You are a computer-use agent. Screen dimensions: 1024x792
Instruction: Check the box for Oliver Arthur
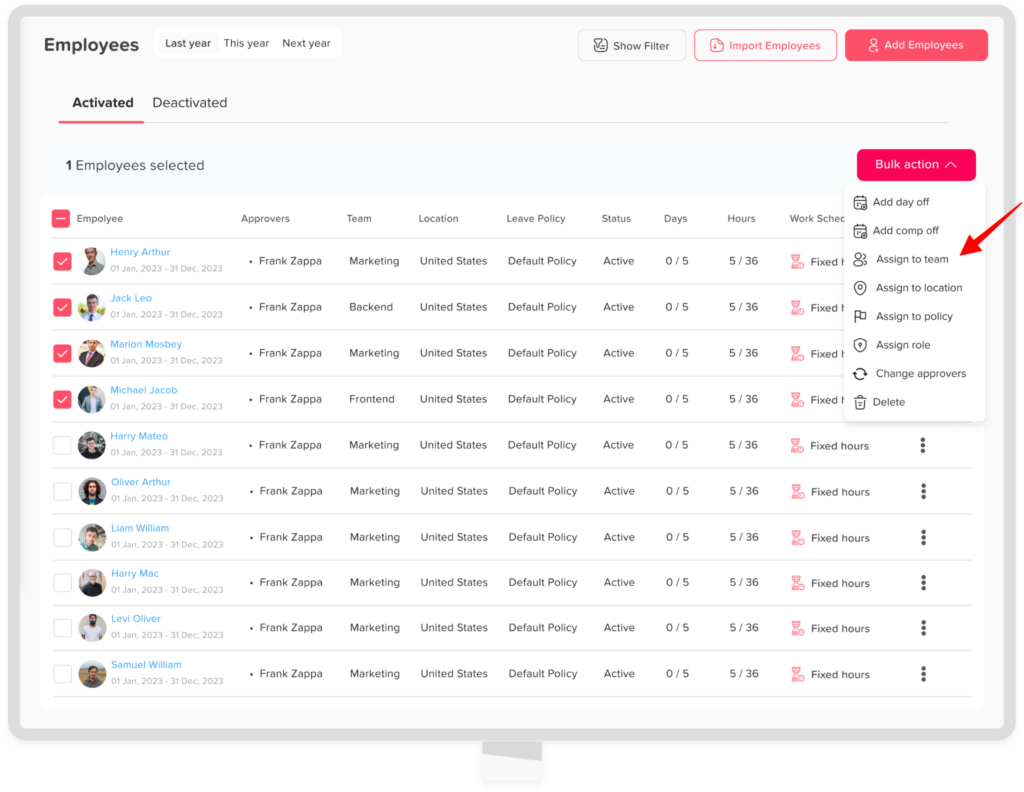(62, 491)
